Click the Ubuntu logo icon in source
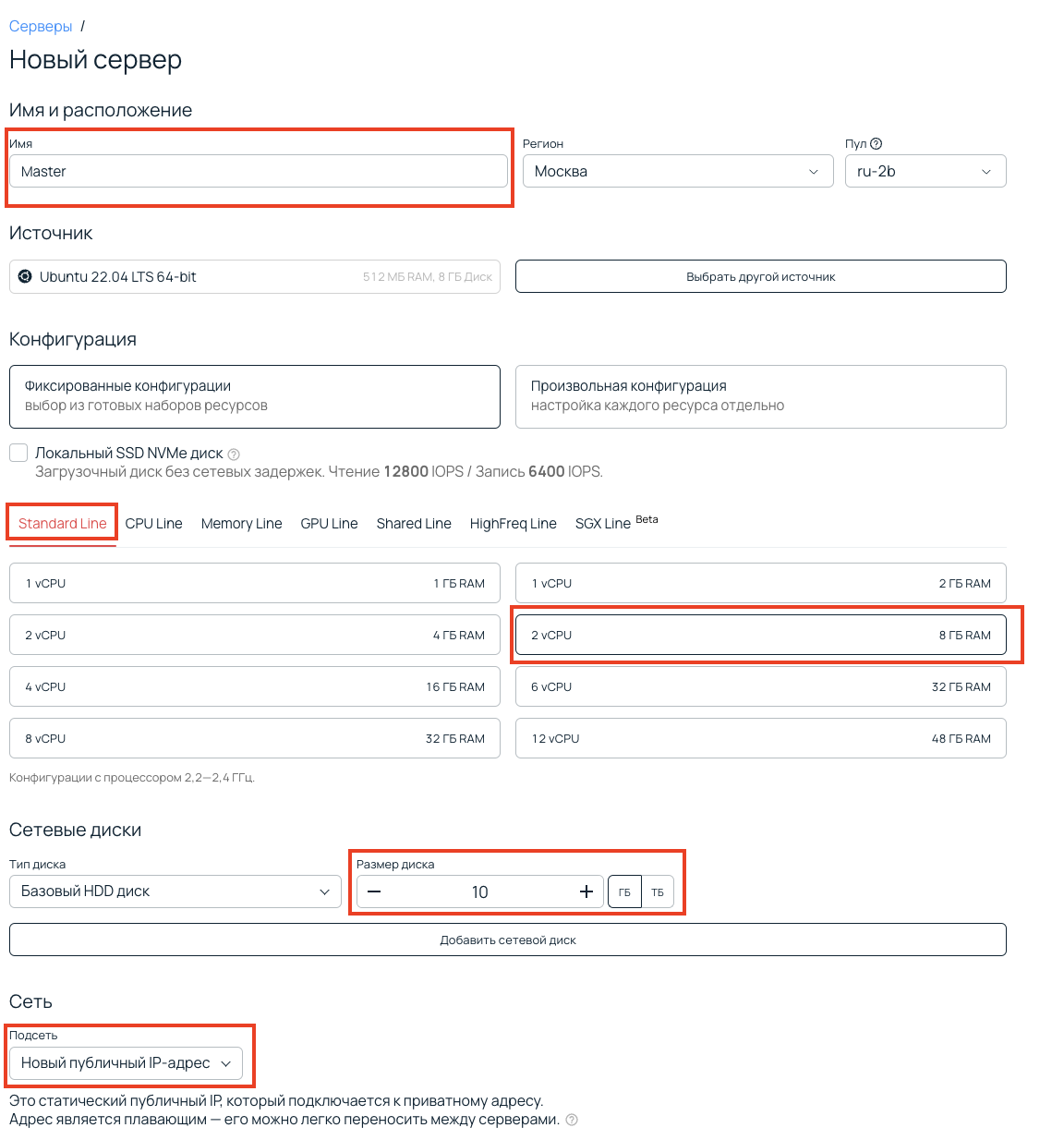This screenshot has height=1140, width=1064. (26, 277)
